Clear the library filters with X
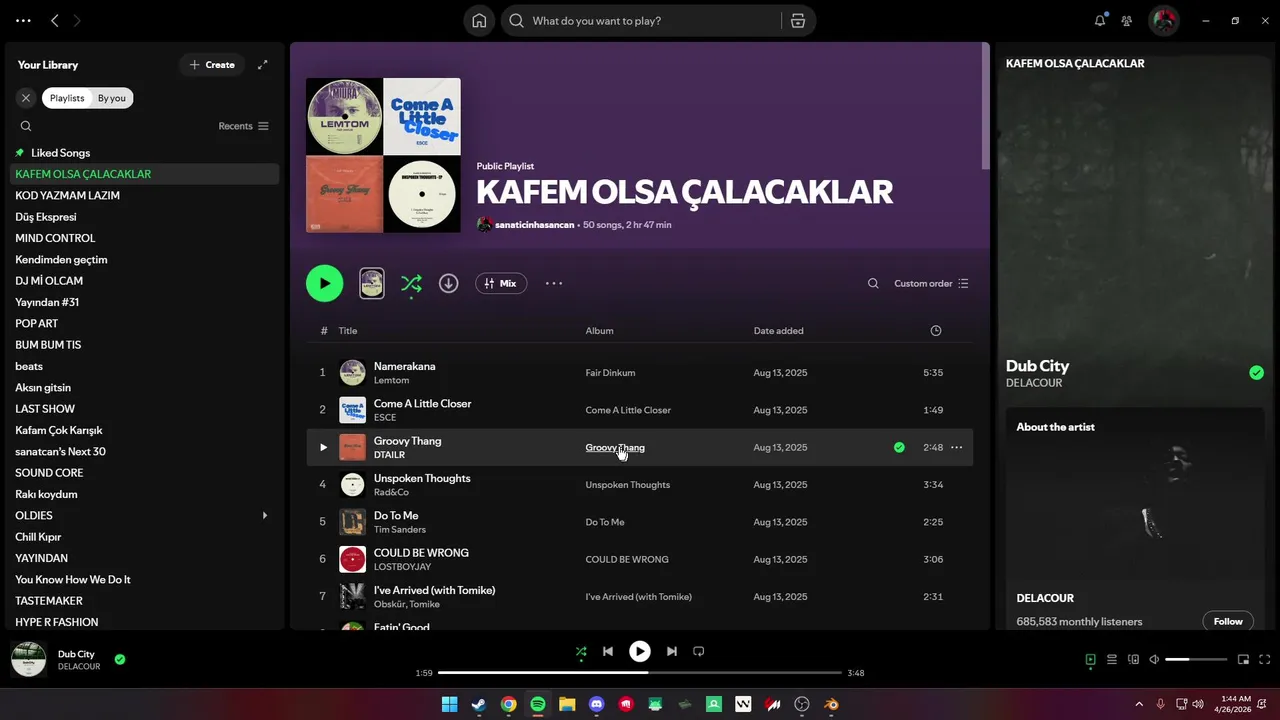The width and height of the screenshot is (1280, 720). [x=26, y=98]
